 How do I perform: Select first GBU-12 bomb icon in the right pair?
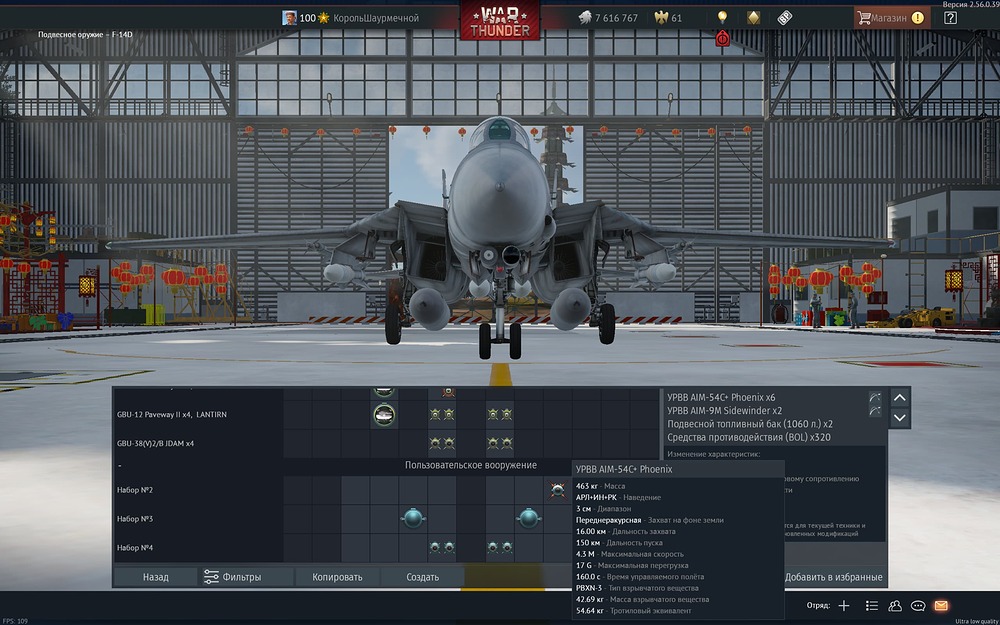(492, 415)
